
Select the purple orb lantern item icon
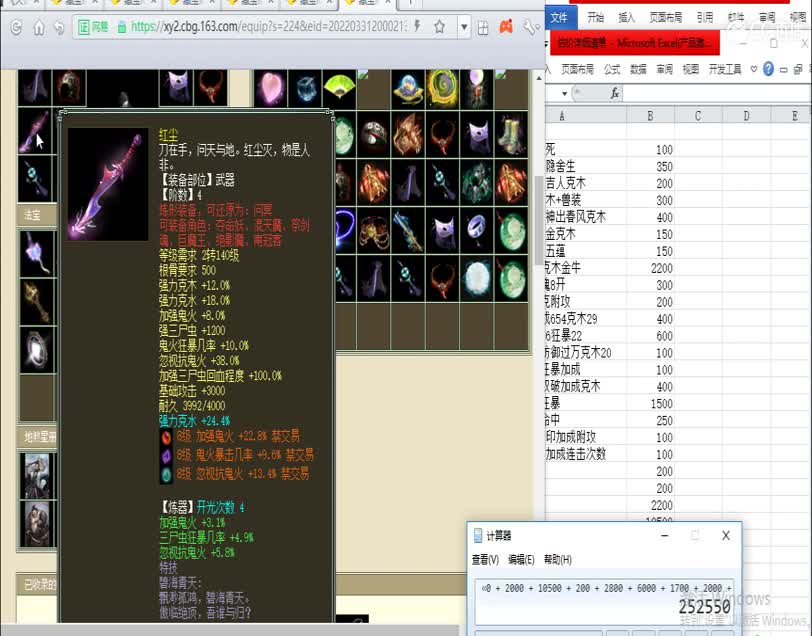[477, 89]
